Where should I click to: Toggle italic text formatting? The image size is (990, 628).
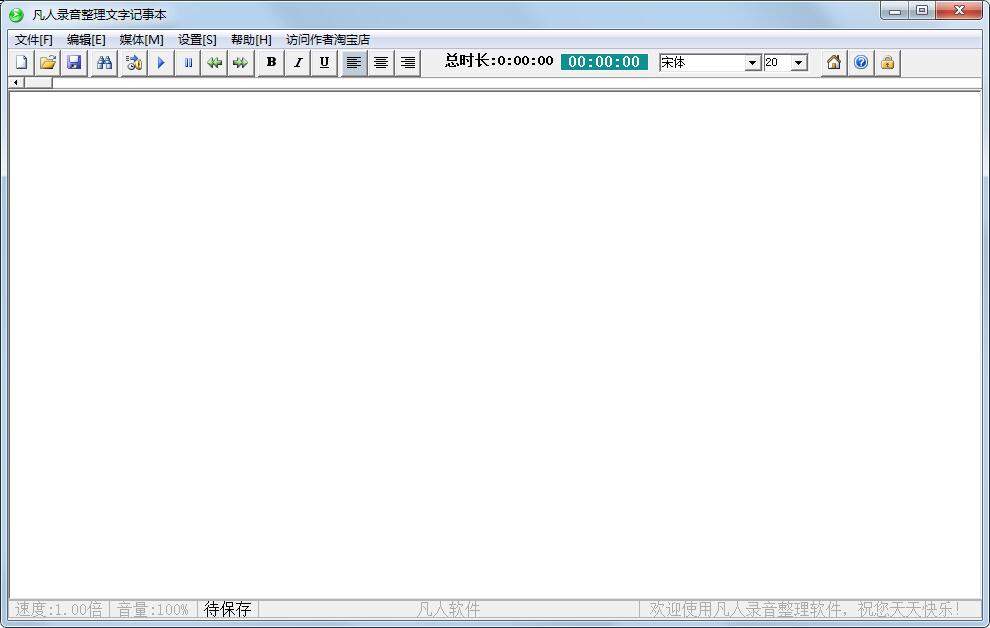click(297, 63)
